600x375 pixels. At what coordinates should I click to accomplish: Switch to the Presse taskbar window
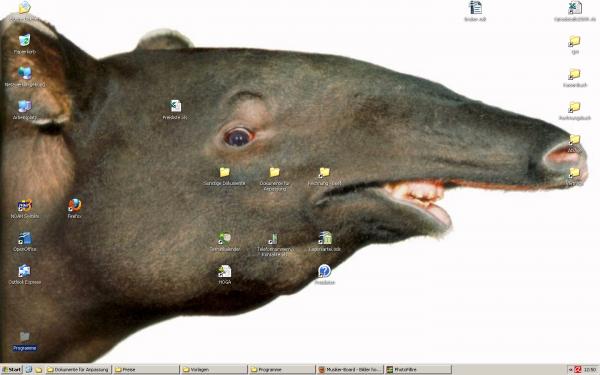(146, 370)
